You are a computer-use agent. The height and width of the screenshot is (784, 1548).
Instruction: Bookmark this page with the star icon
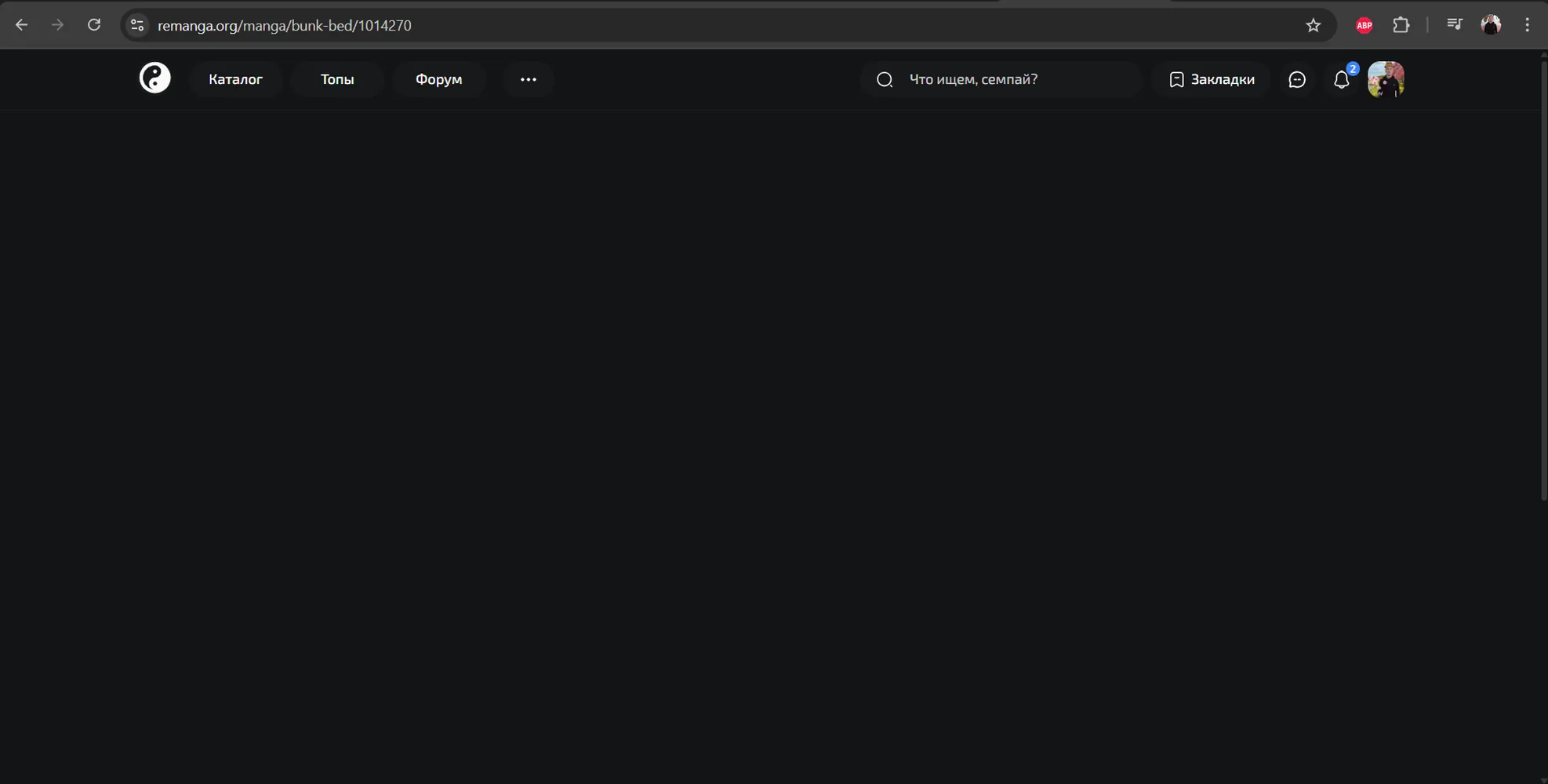coord(1314,25)
